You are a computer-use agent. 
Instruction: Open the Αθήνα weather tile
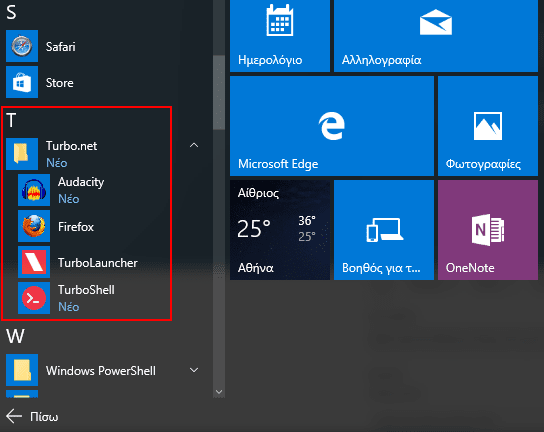(x=280, y=230)
